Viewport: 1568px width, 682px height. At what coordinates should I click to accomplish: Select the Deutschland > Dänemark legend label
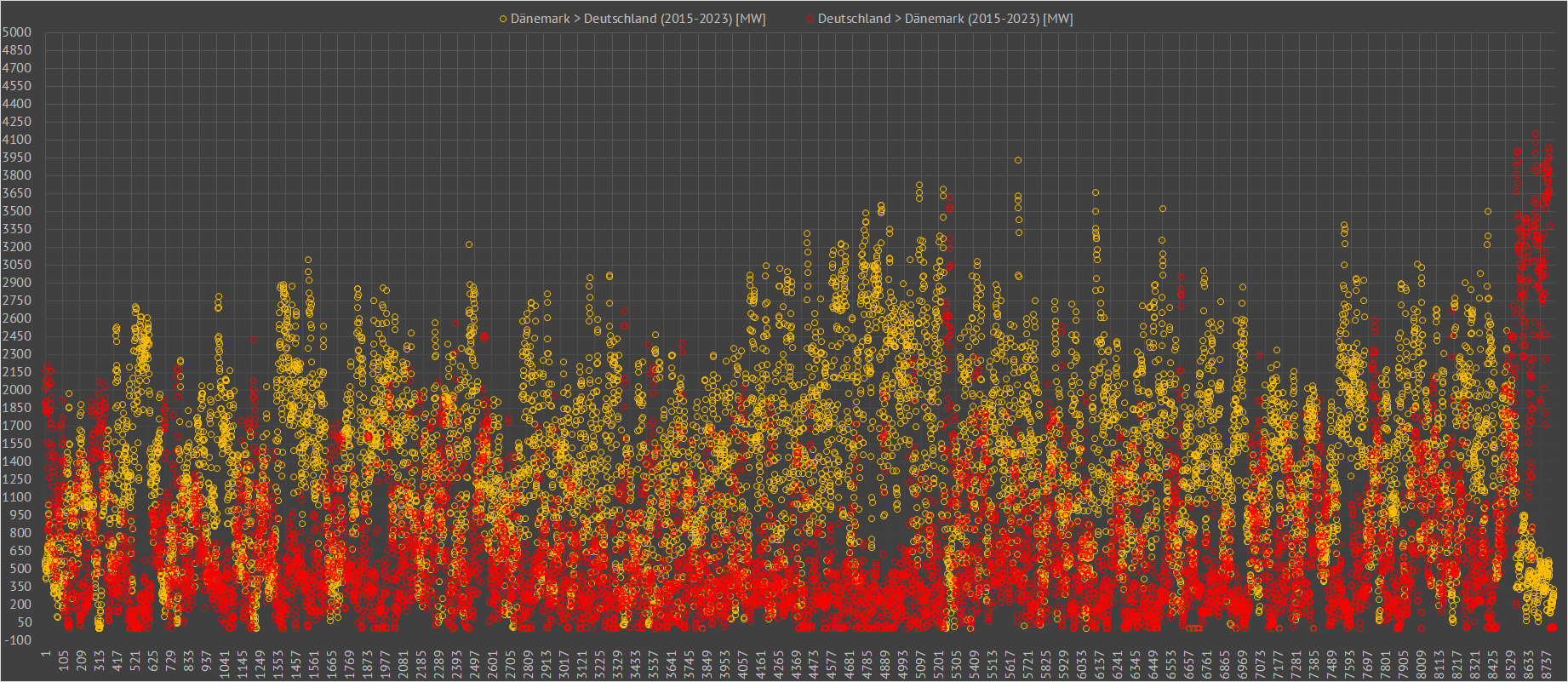[x=945, y=19]
